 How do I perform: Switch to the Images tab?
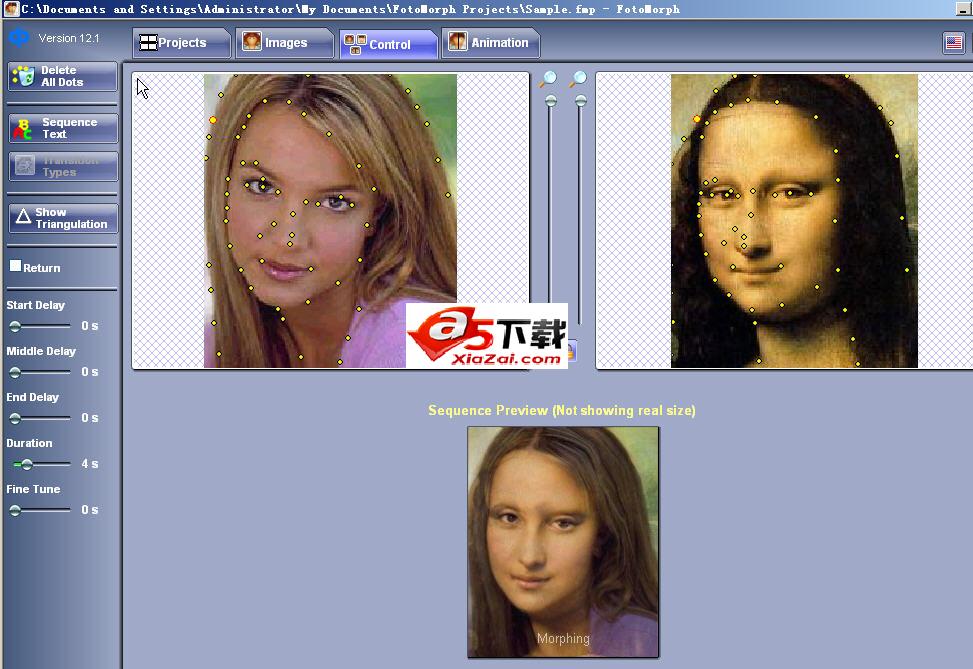coord(285,43)
